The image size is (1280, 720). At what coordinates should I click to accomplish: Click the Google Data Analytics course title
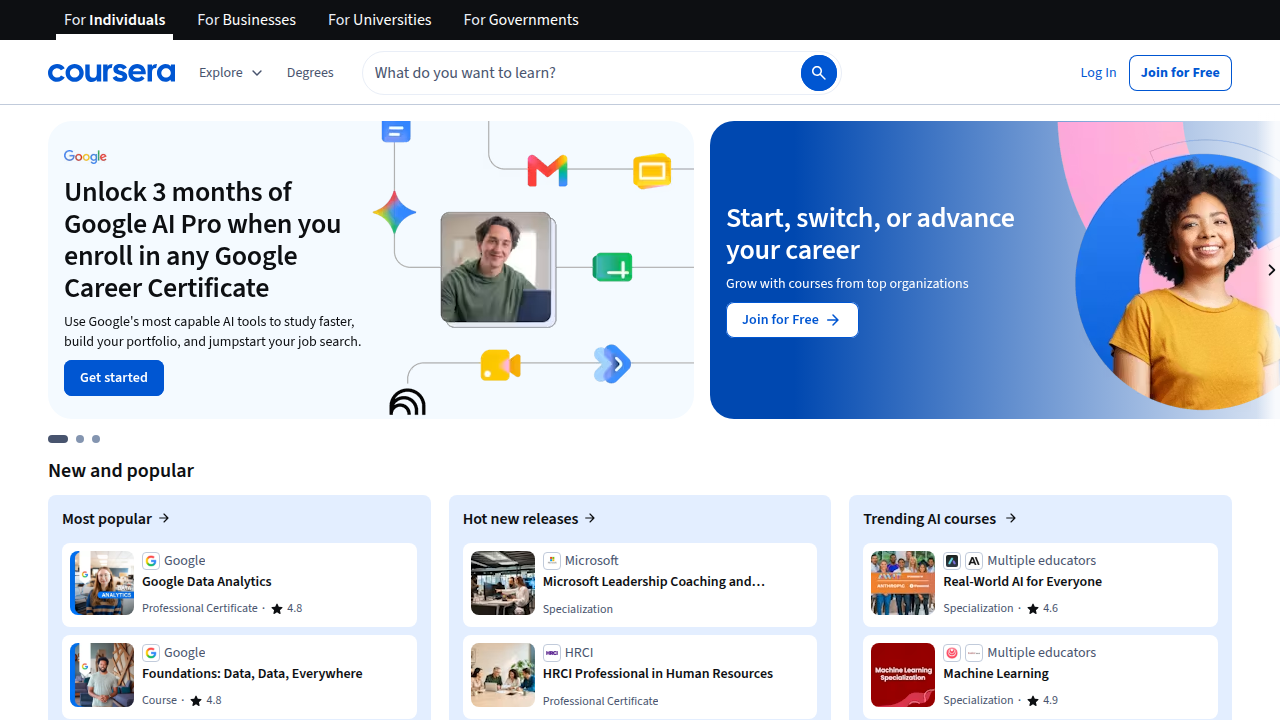(207, 582)
